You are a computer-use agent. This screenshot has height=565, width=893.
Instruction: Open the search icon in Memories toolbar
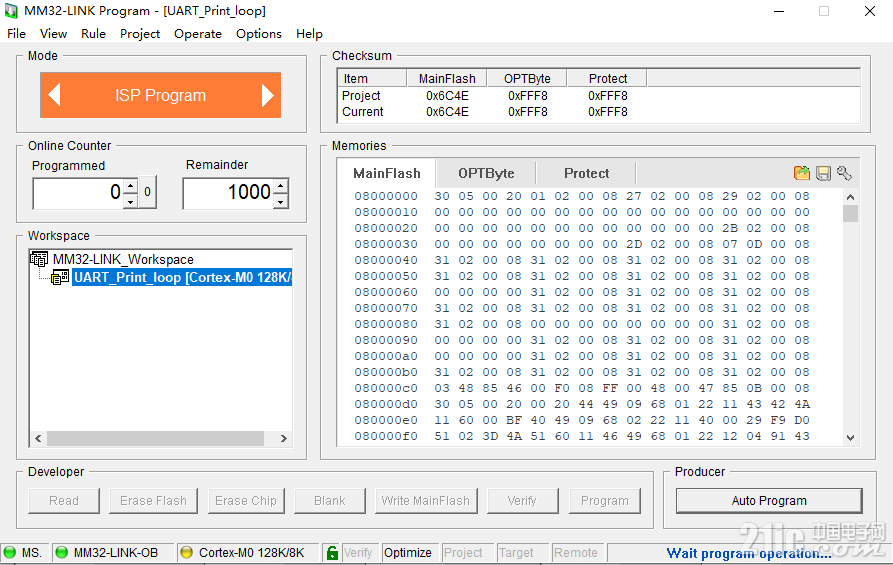844,173
